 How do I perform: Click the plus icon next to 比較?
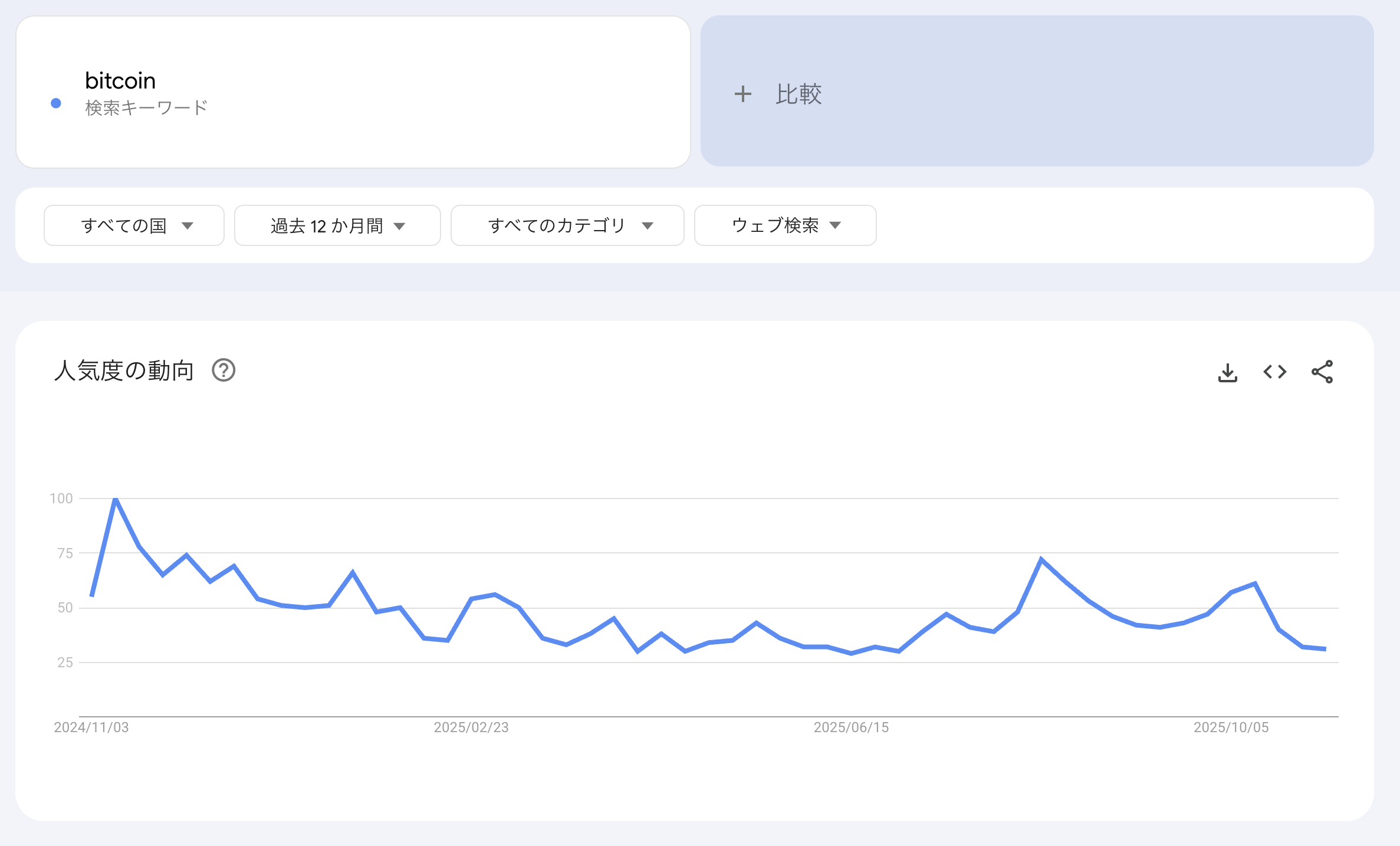click(742, 94)
